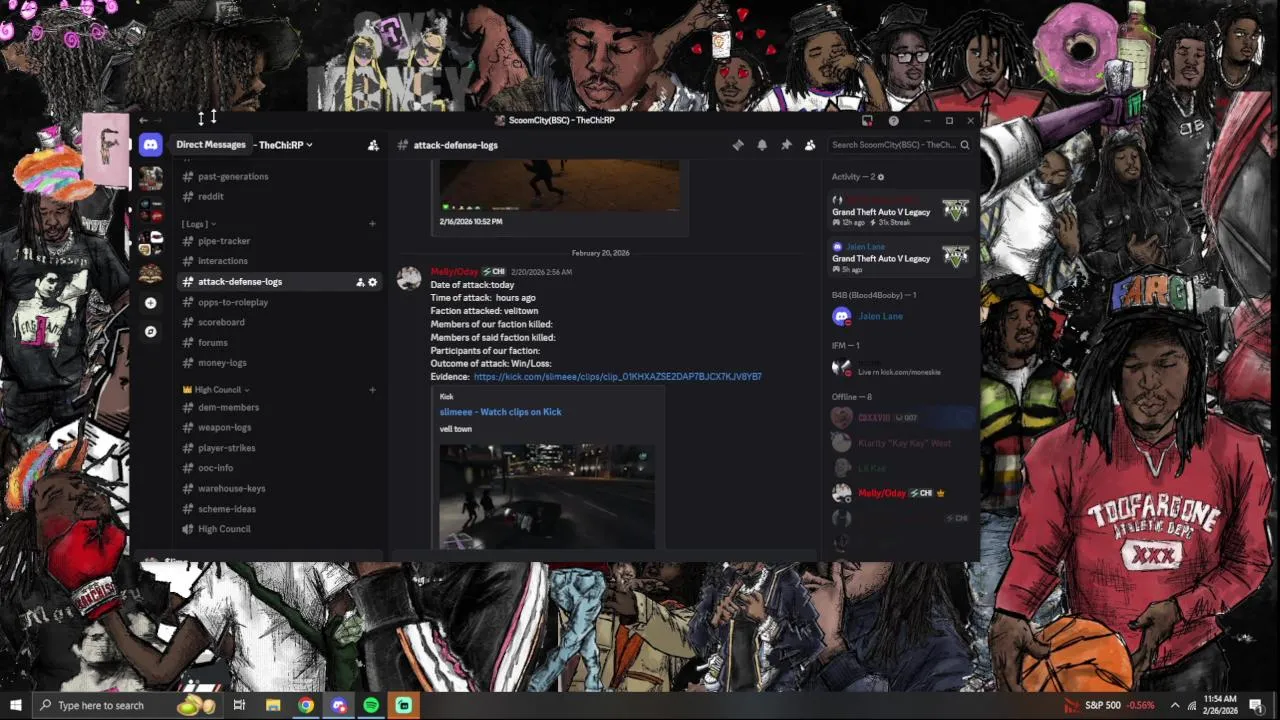This screenshot has width=1280, height=720.
Task: Open Jalen Lane's Grand Theft Auto V activity card
Action: coord(901,258)
